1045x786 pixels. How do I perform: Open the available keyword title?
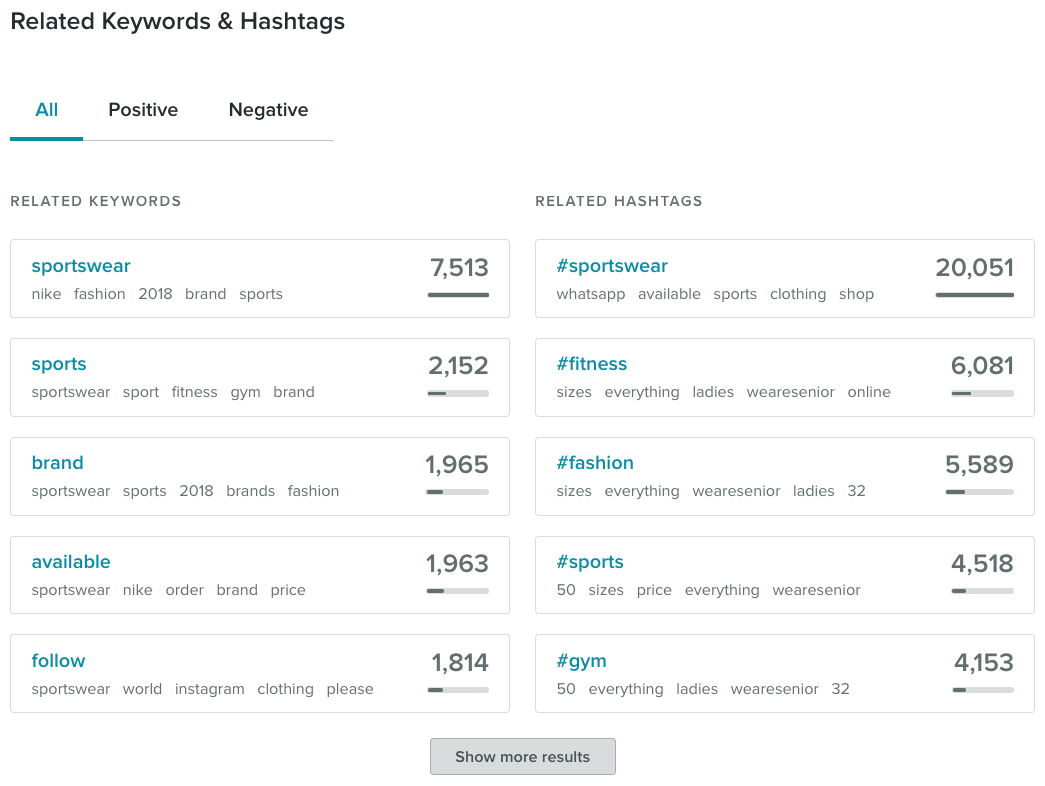click(71, 562)
